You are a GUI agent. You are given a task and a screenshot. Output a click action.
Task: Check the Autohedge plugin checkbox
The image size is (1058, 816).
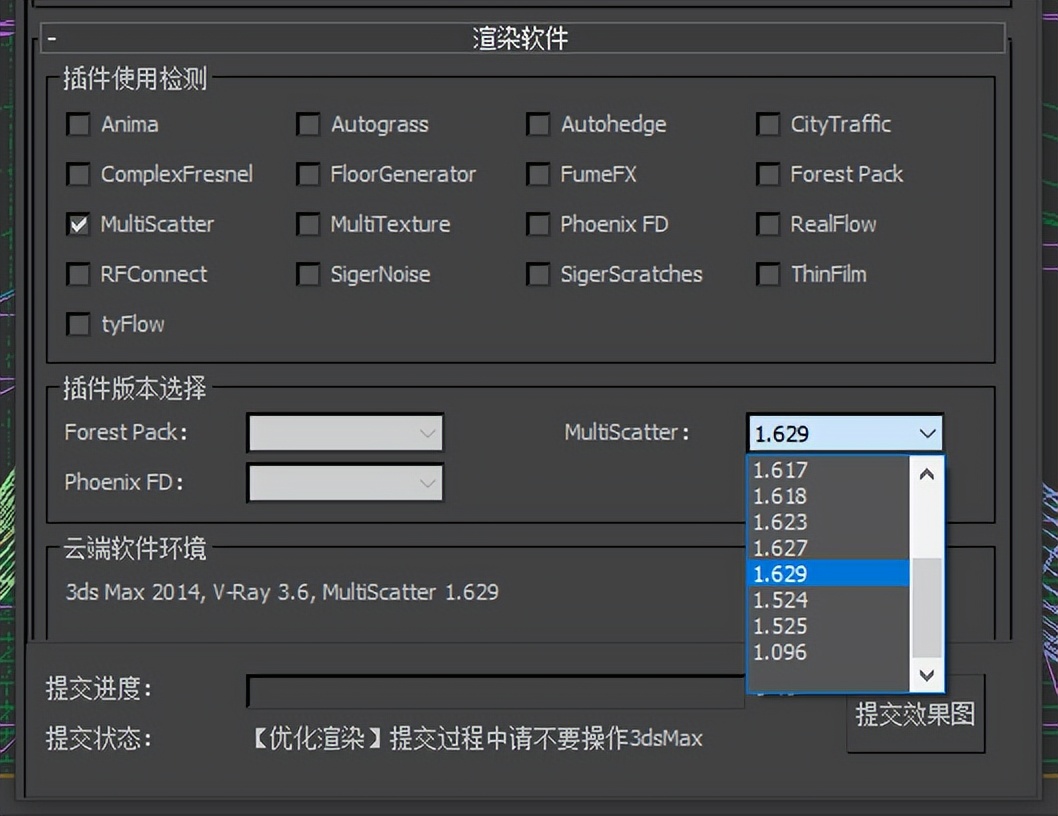(x=537, y=124)
